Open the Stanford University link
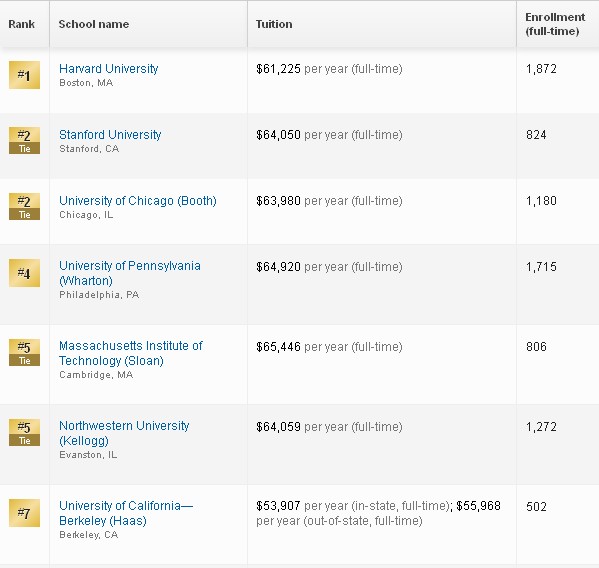 [110, 135]
